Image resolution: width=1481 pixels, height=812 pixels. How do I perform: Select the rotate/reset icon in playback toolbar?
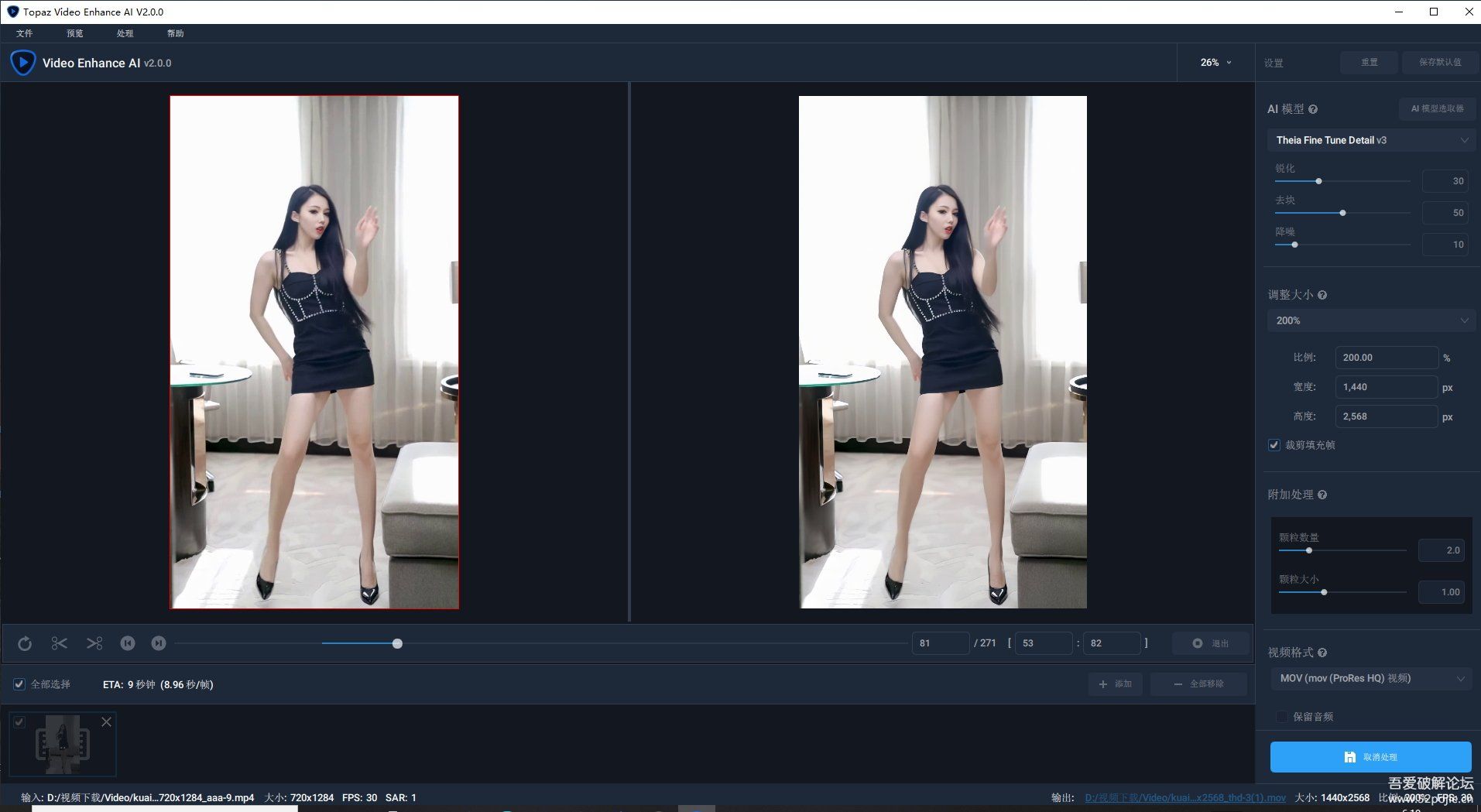tap(25, 642)
